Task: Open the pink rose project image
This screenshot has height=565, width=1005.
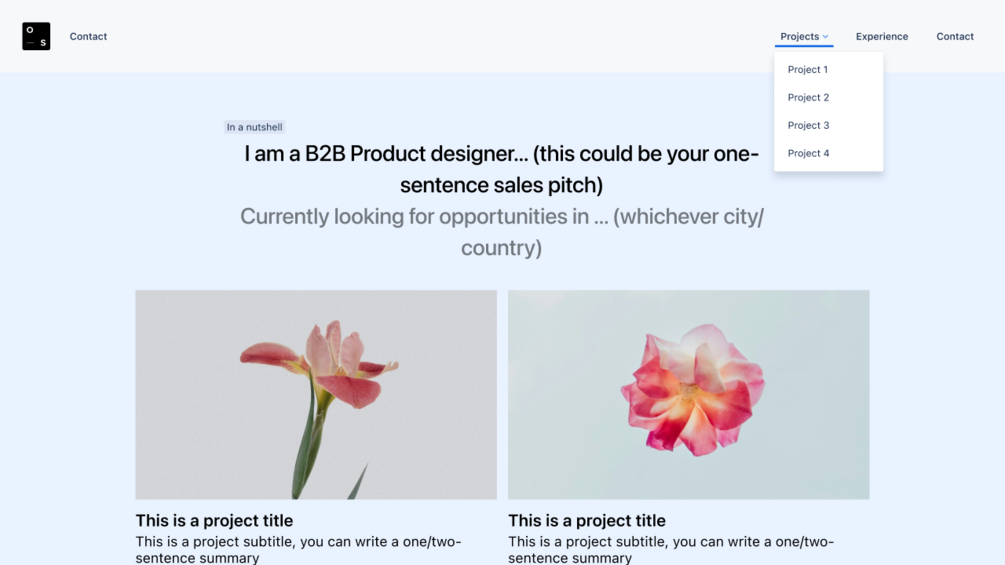Action: click(x=688, y=394)
